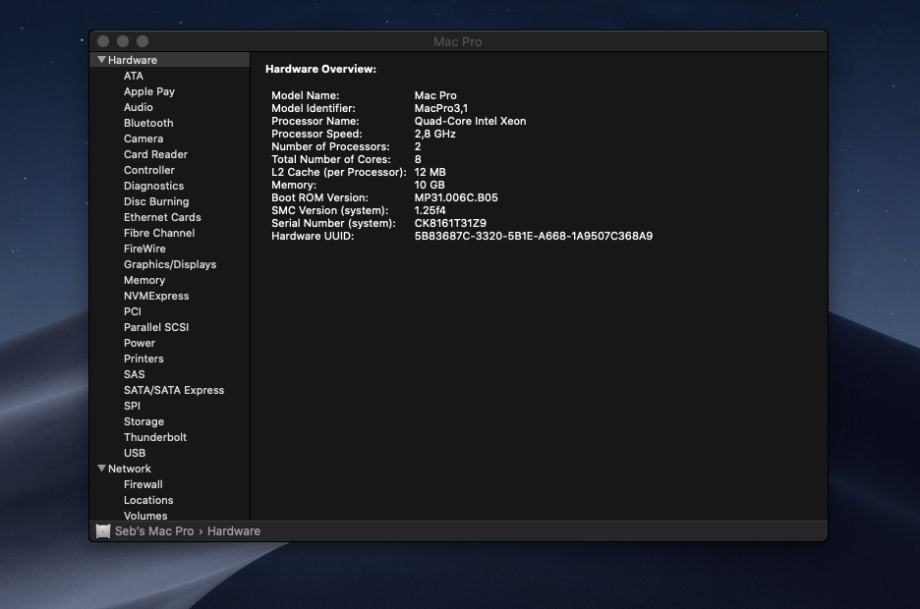Close the Mac Pro window
The width and height of the screenshot is (920, 609).
click(103, 41)
